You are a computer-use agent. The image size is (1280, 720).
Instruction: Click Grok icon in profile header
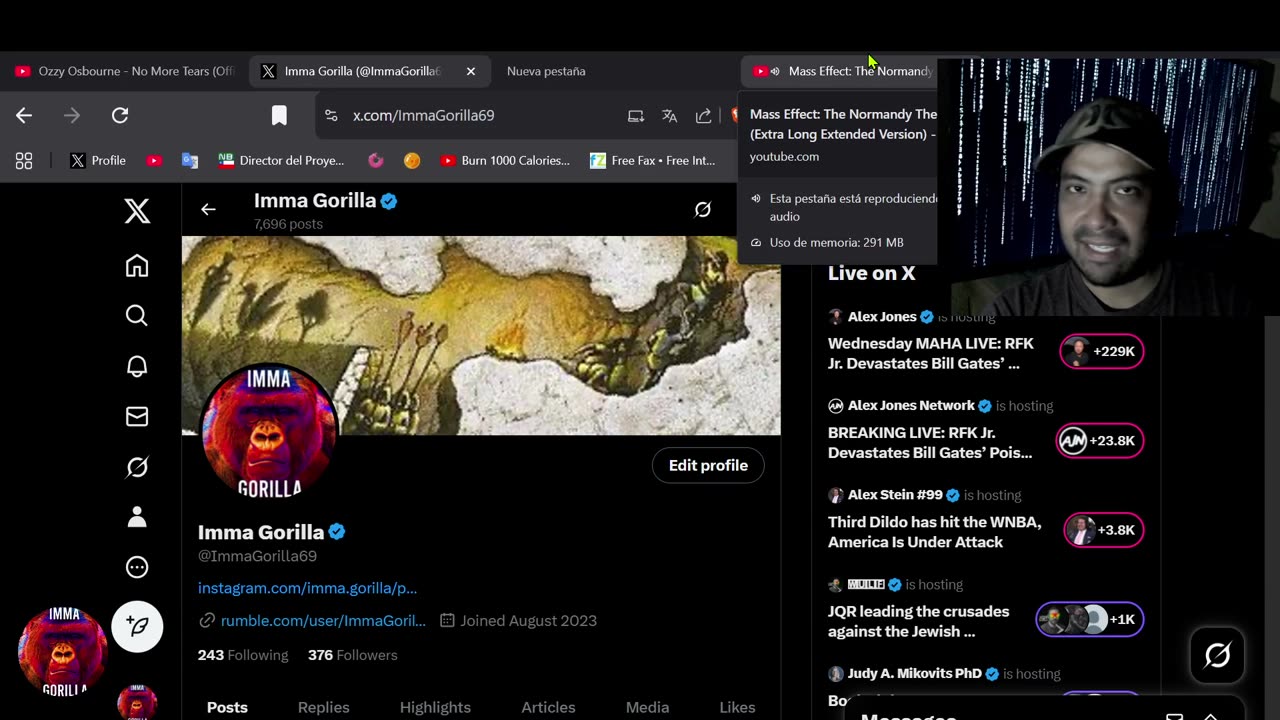click(x=703, y=209)
